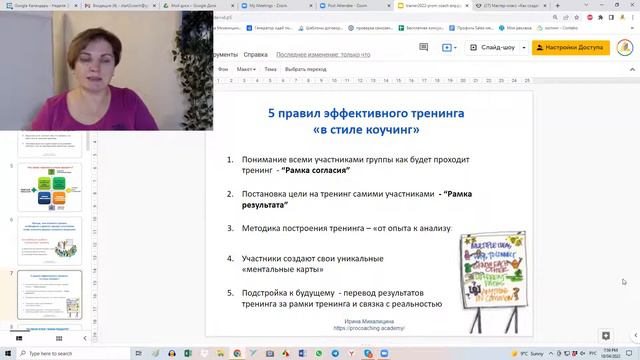640x360 pixels.
Task: Click the slide title about 5 правил
Action: tap(366, 121)
